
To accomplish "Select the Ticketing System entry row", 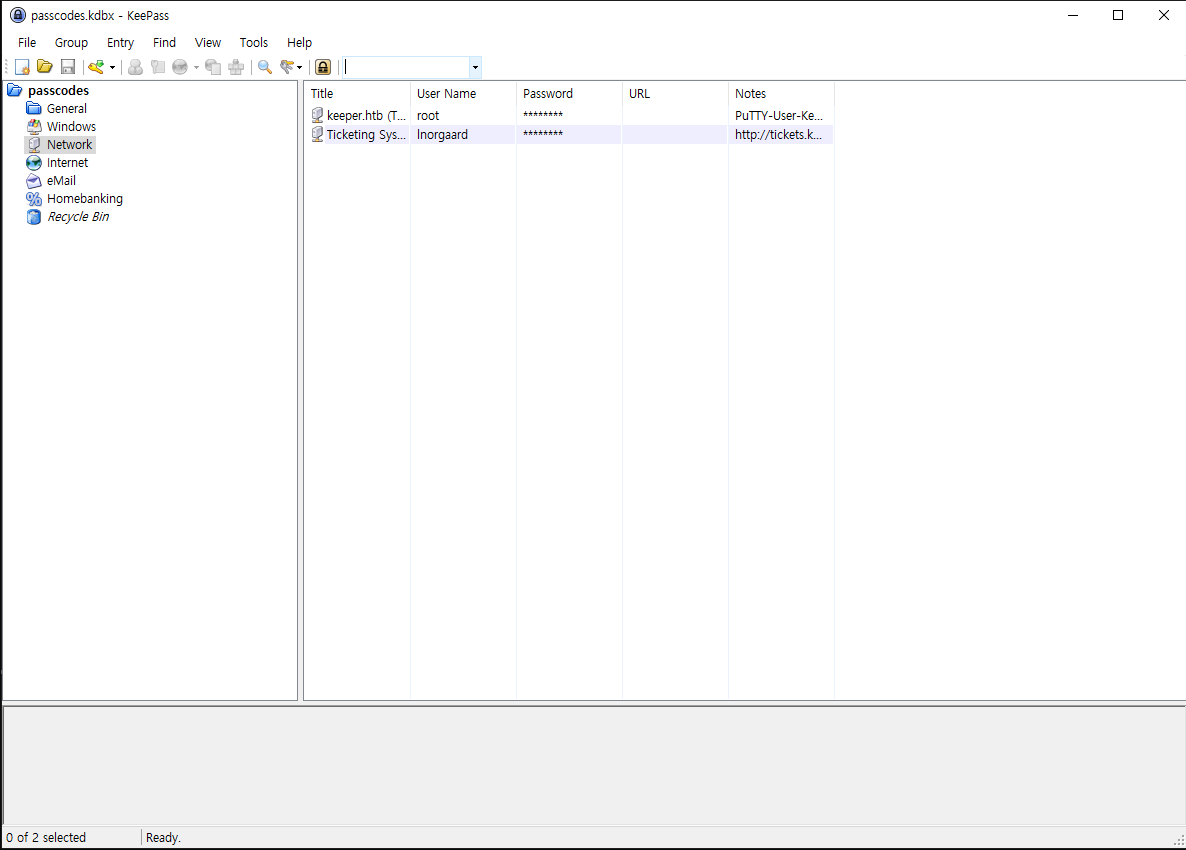I will (x=569, y=135).
